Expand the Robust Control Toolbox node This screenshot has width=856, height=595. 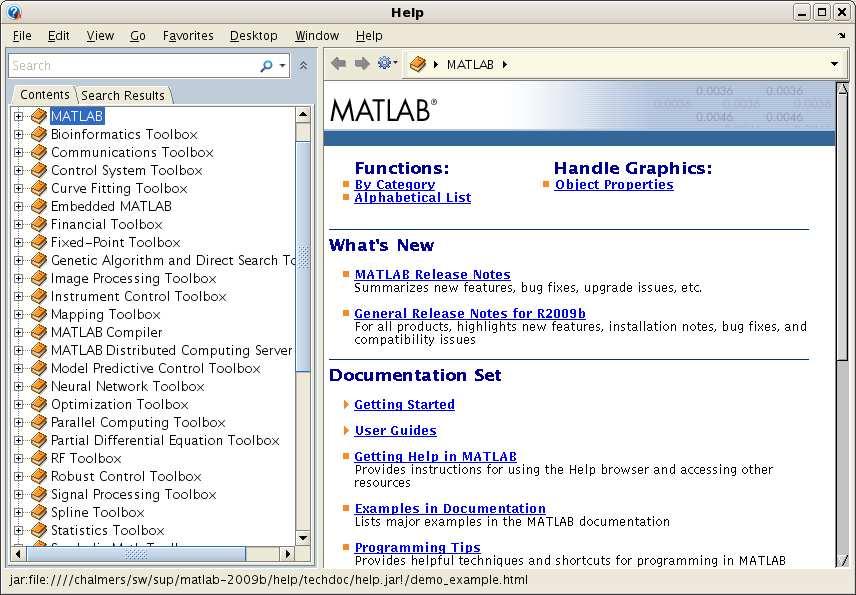pyautogui.click(x=19, y=477)
